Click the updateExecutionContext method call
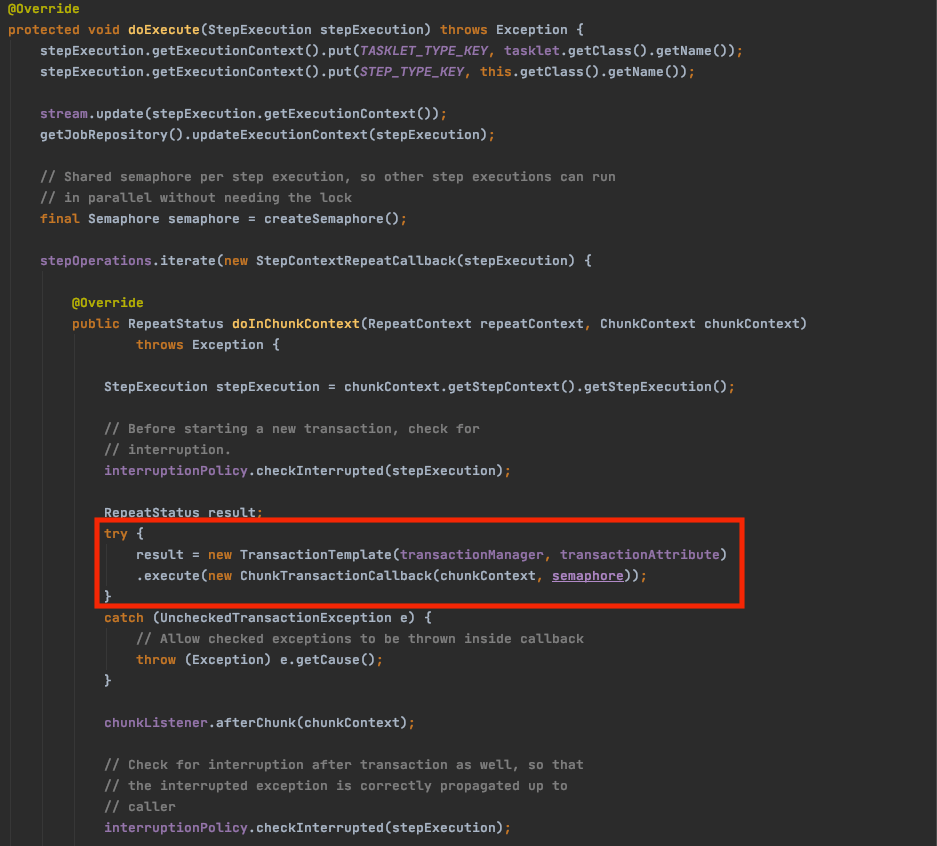Image resolution: width=937 pixels, height=846 pixels. click(280, 134)
